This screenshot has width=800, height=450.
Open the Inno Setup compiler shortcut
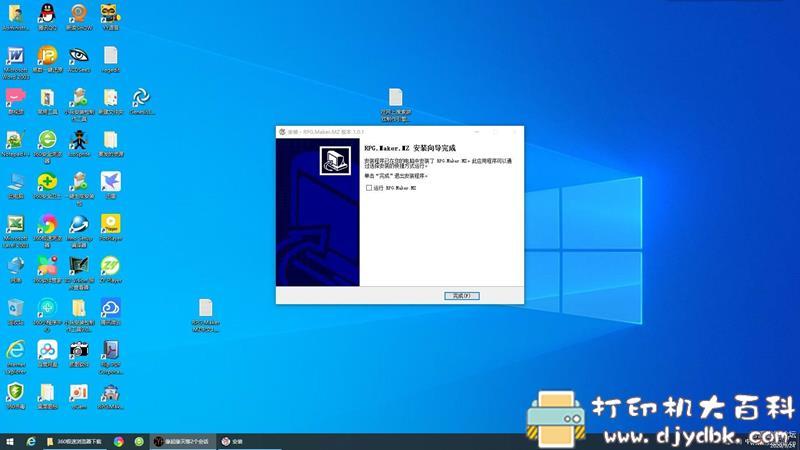[x=79, y=231]
